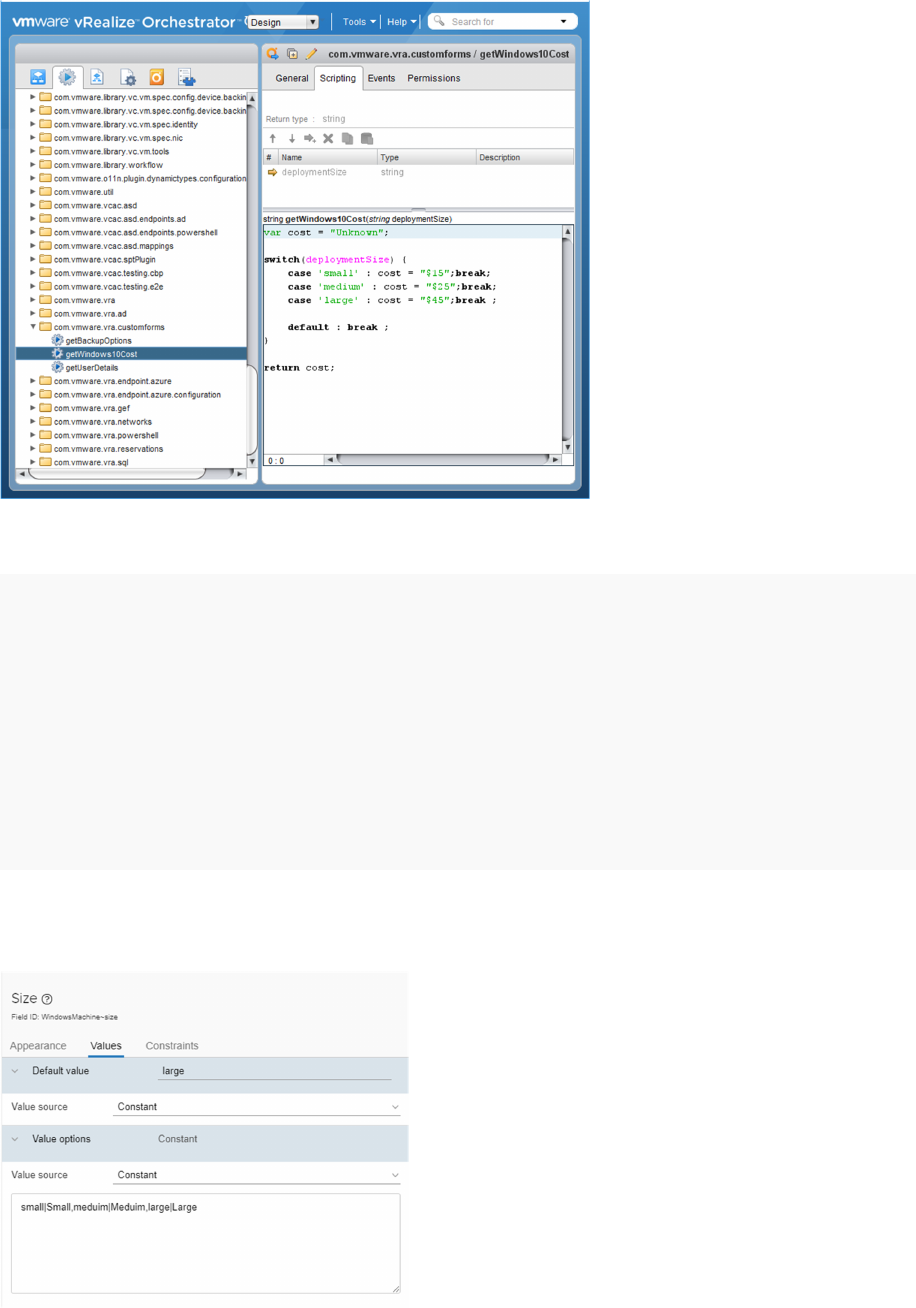This screenshot has height=1308, width=916.
Task: Select the com.vmware.vra.networks package
Action: pos(103,421)
